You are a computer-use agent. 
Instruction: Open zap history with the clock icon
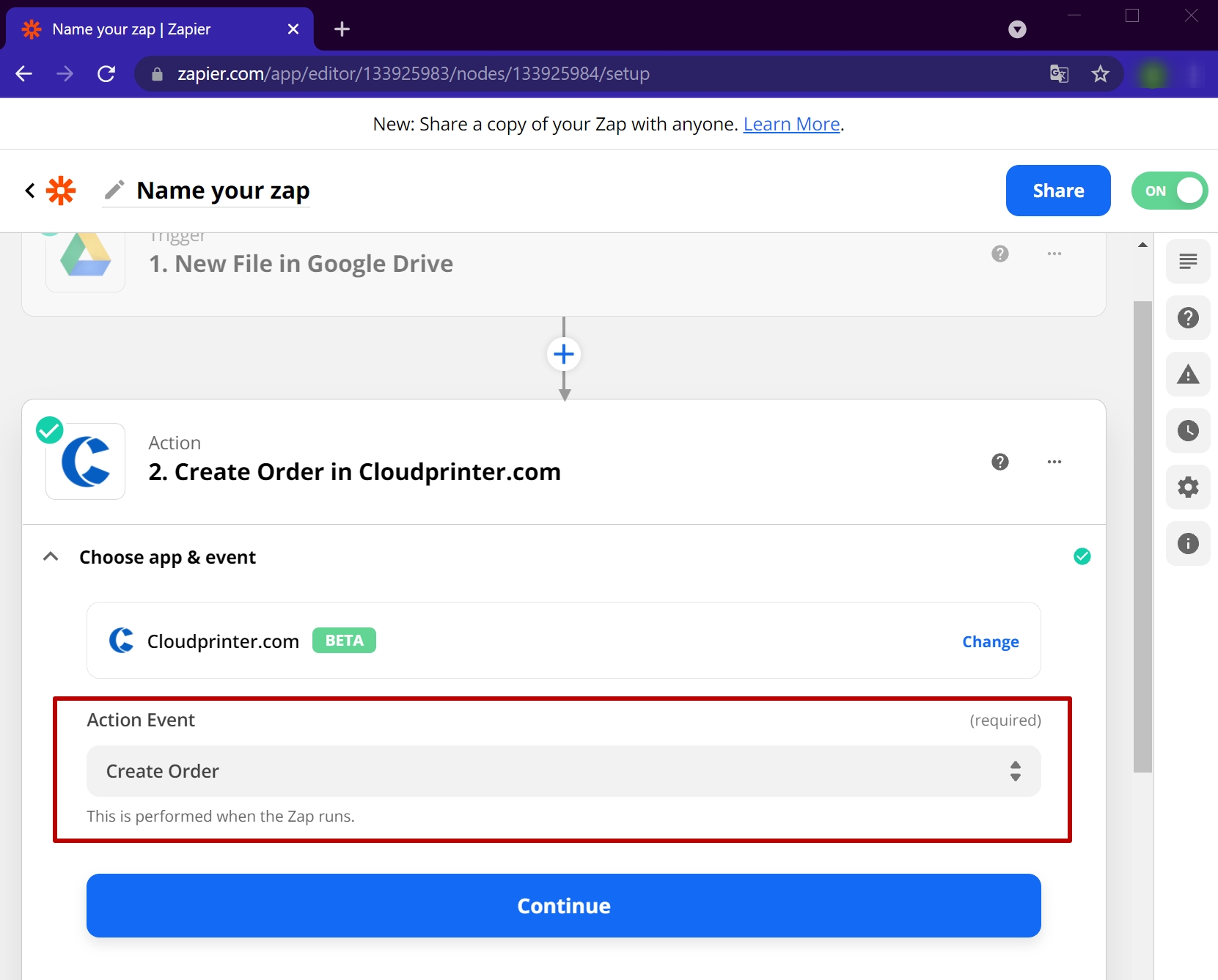[x=1188, y=430]
